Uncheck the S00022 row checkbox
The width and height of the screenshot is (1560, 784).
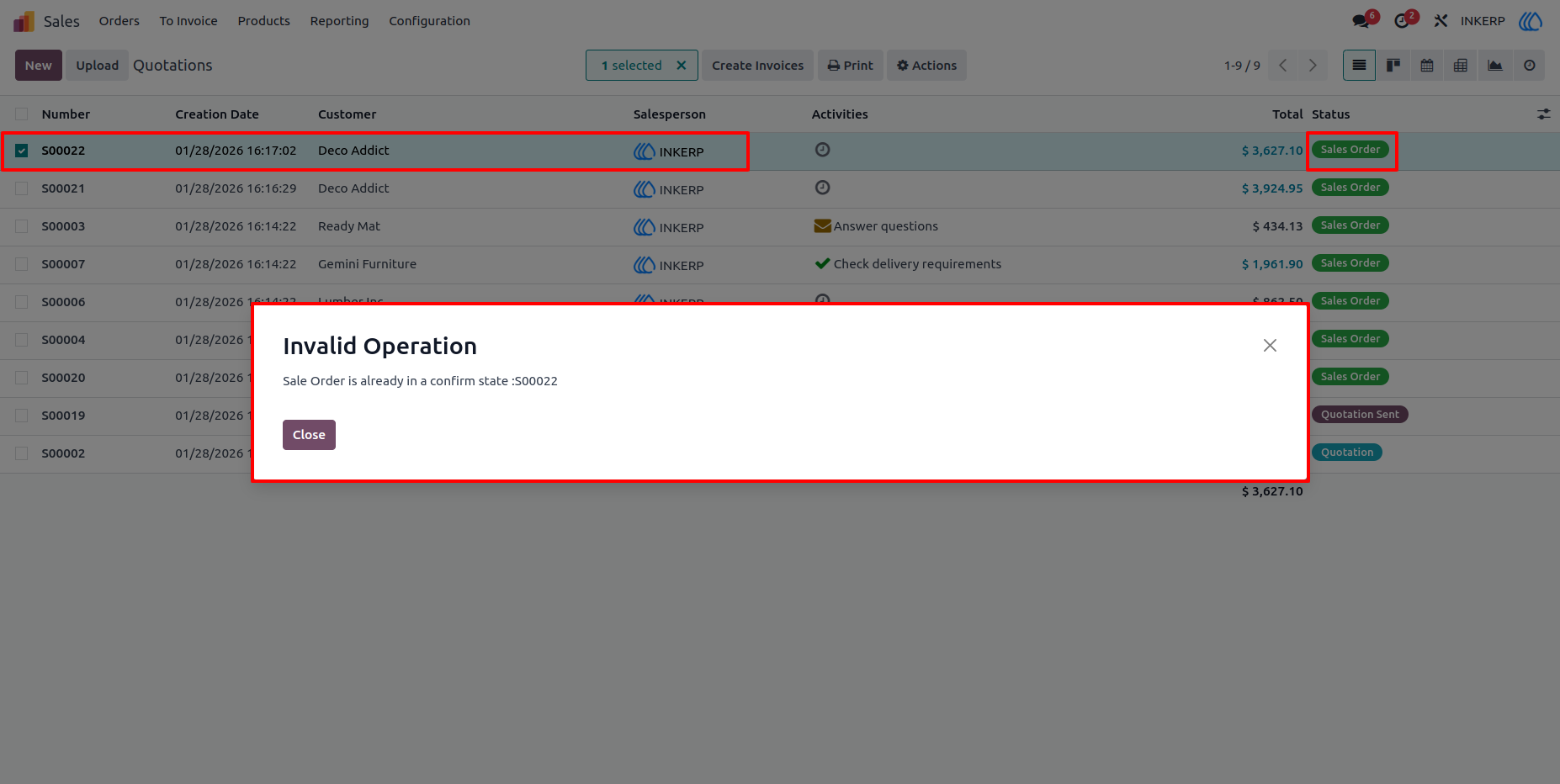point(22,151)
